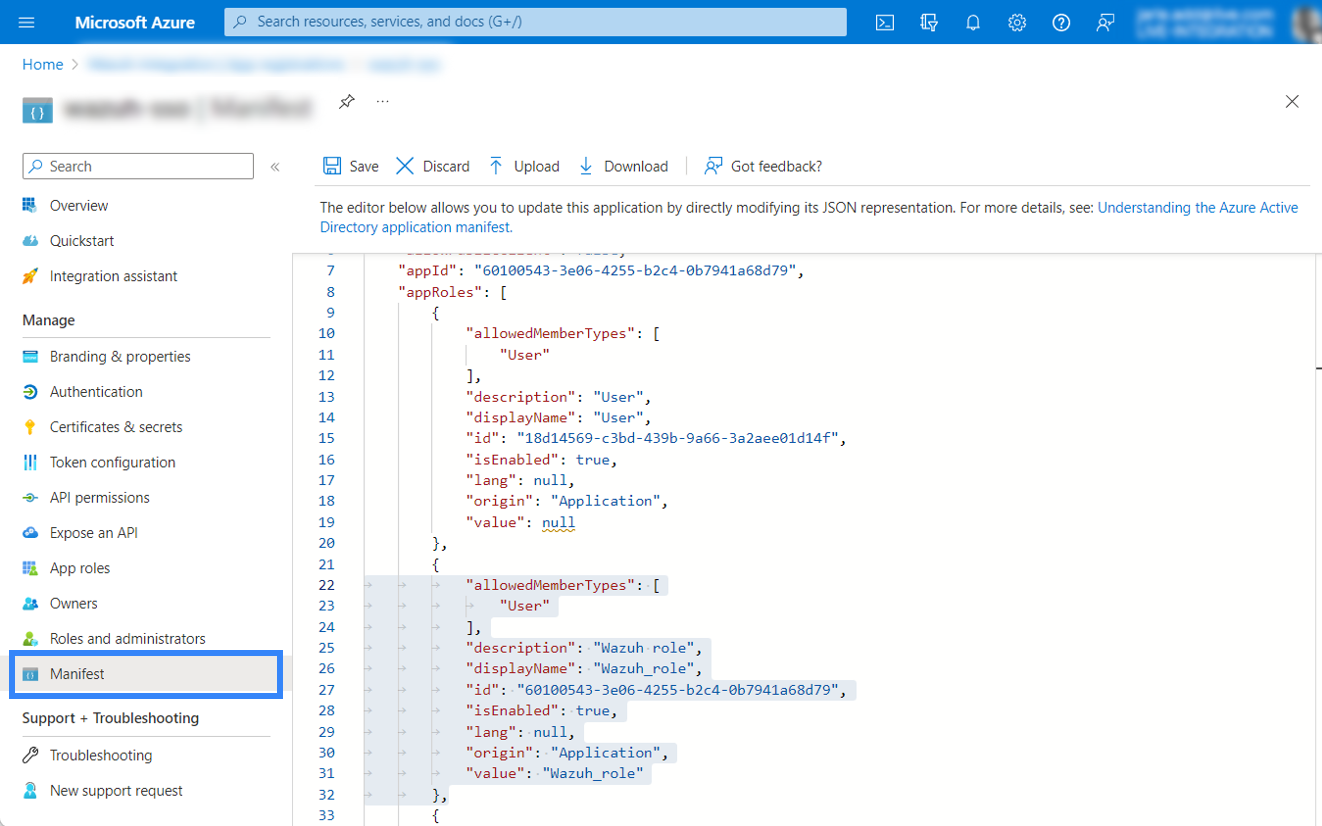Click the account avatar at top right

pos(1306,22)
